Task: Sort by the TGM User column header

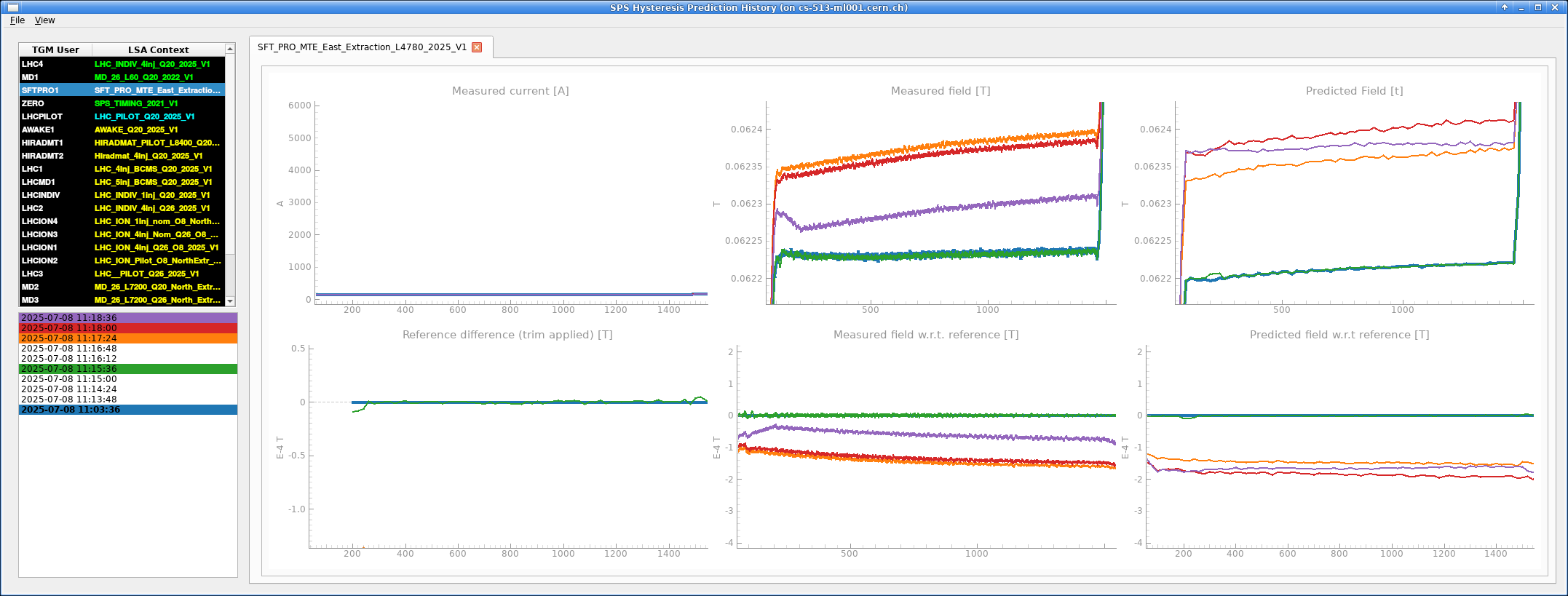Action: (x=55, y=49)
